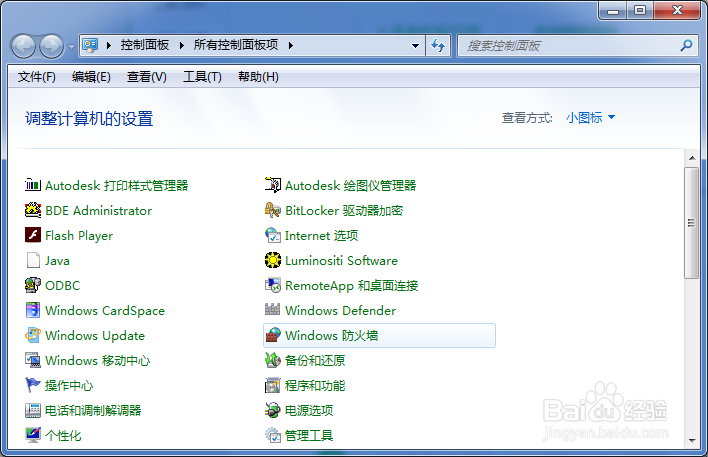Click the 电源选项 icon
The image size is (708, 457).
[272, 410]
